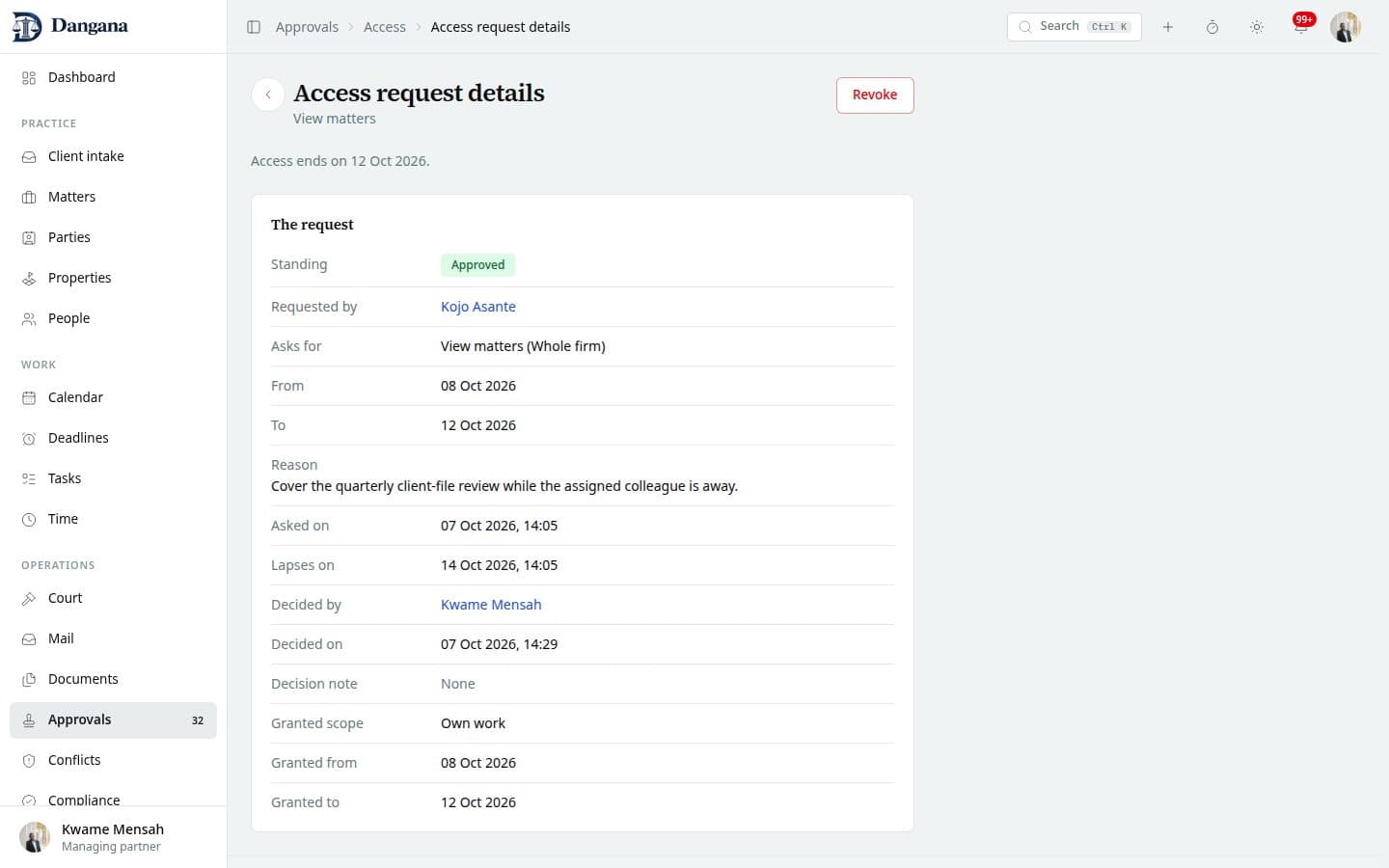Open the Approvals menu item
The height and width of the screenshot is (868, 1389).
click(x=113, y=719)
